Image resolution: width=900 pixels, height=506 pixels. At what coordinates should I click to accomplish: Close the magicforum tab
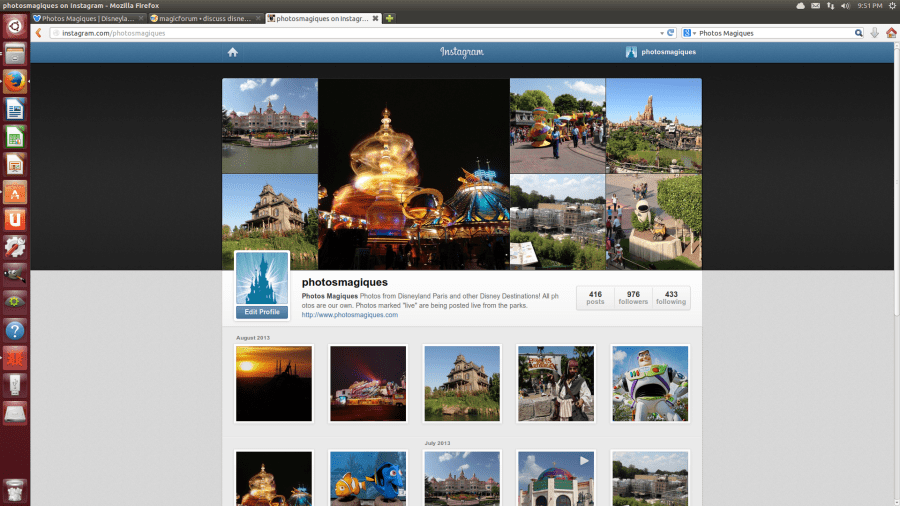click(x=258, y=18)
